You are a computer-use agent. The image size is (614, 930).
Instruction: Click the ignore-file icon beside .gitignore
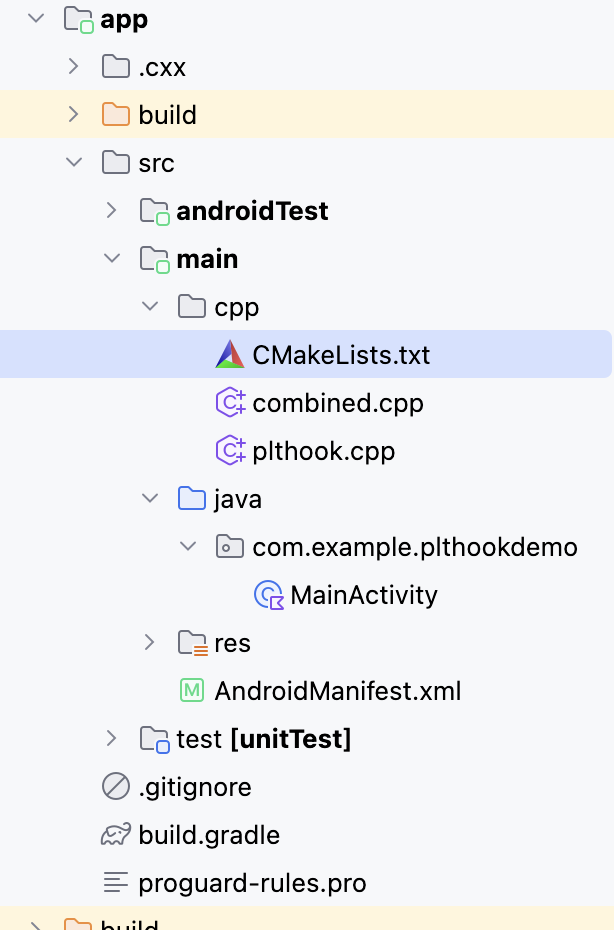[116, 787]
